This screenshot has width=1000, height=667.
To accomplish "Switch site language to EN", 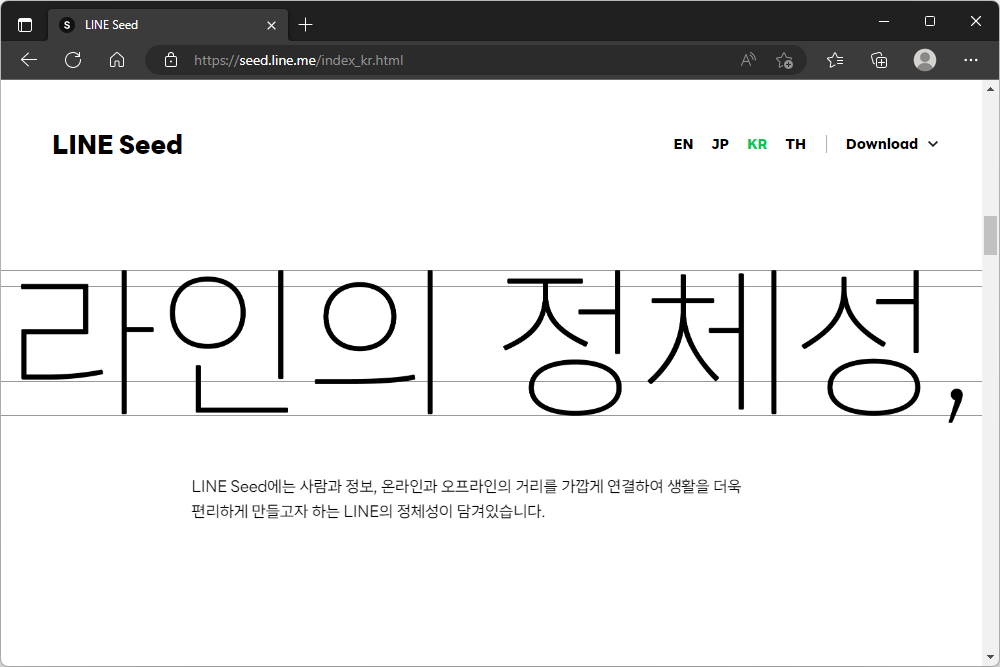I will click(x=683, y=144).
